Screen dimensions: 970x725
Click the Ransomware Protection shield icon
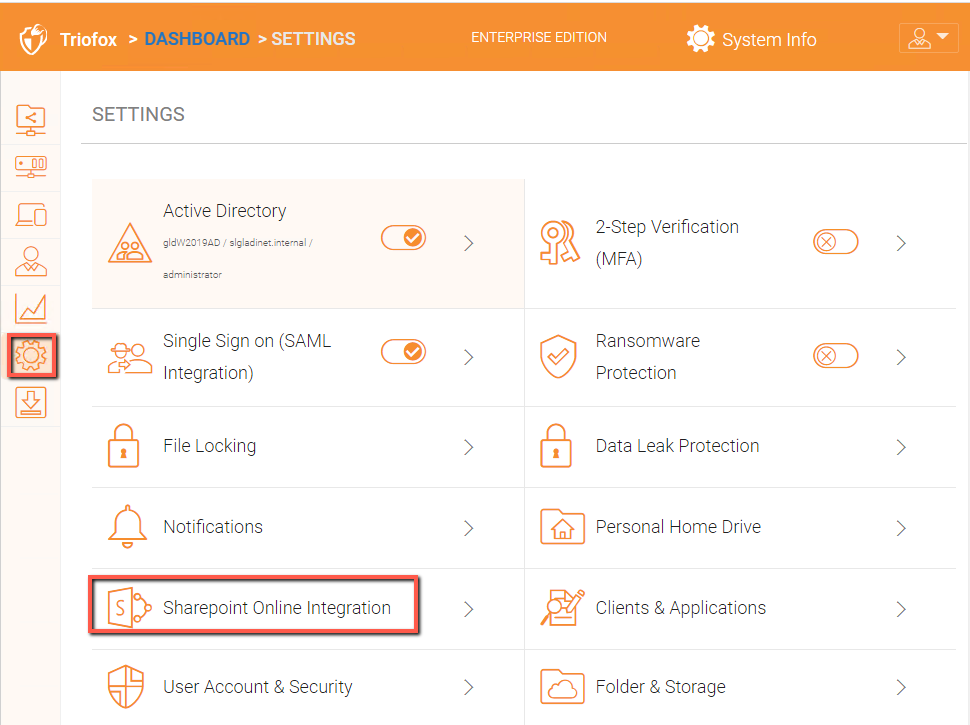(x=558, y=356)
